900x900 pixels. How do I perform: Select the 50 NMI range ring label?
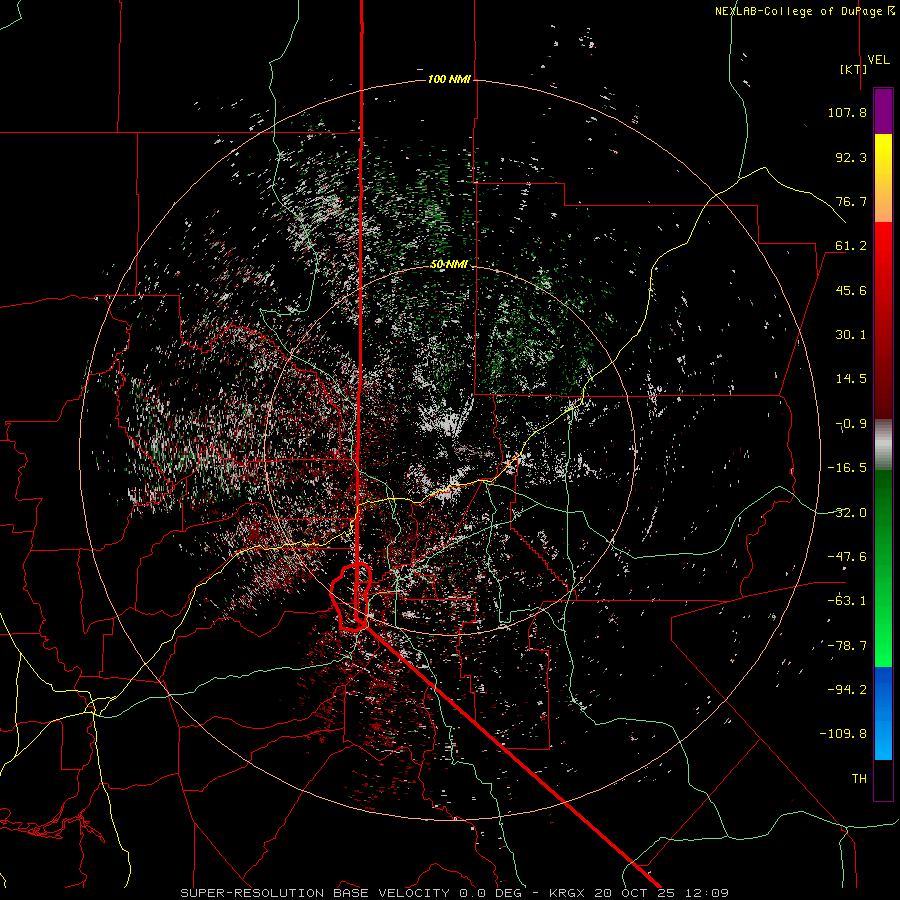tap(449, 264)
